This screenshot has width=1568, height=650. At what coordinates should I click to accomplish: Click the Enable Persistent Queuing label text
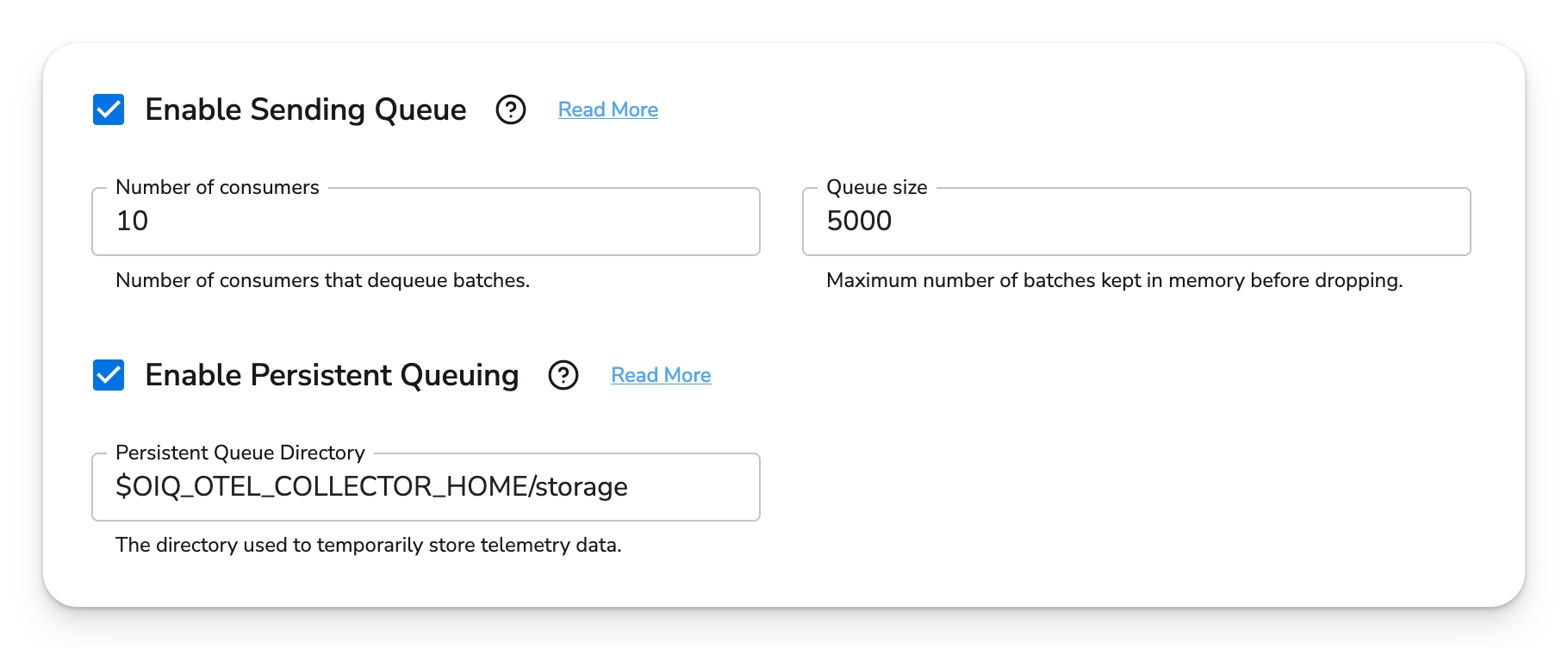point(332,375)
